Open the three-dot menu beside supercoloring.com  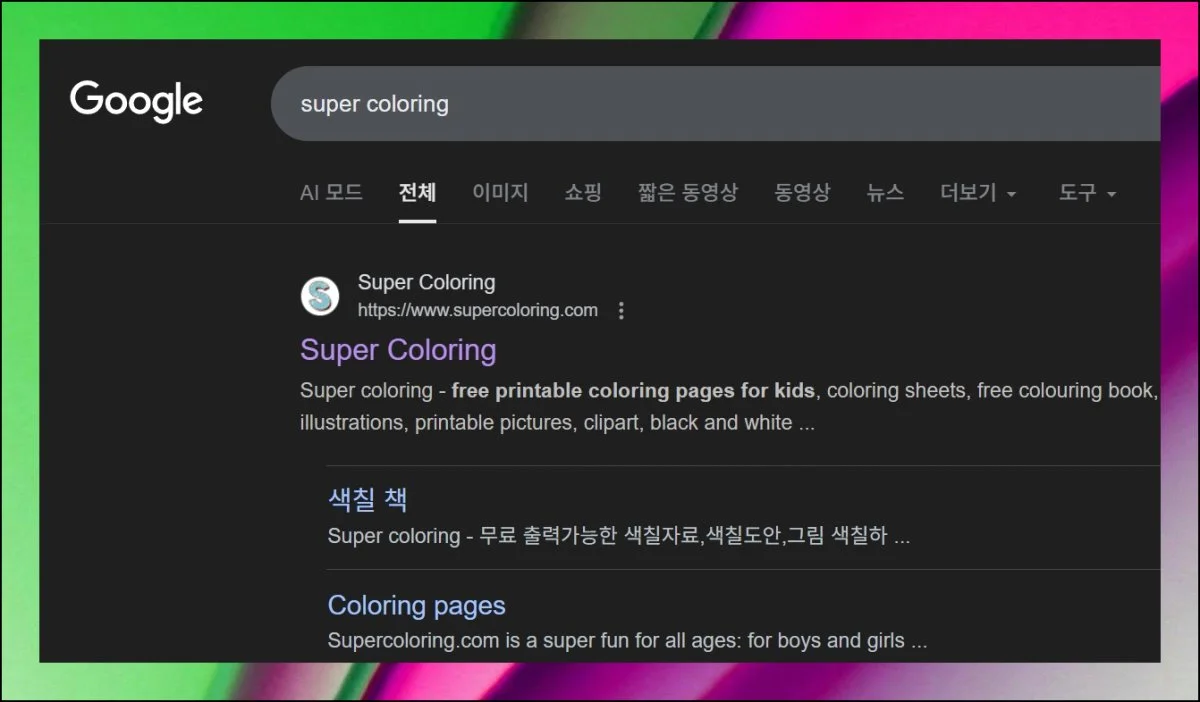click(621, 311)
